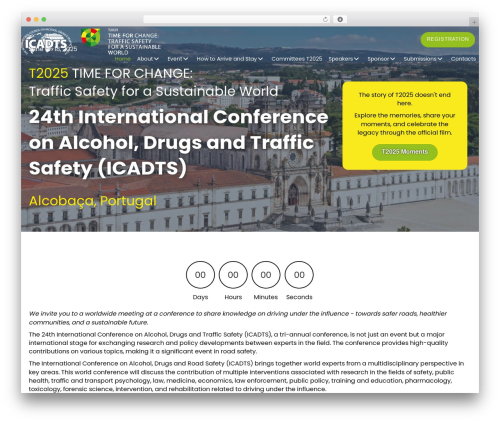Go to the Home menu item
The image size is (500, 423).
pyautogui.click(x=123, y=59)
